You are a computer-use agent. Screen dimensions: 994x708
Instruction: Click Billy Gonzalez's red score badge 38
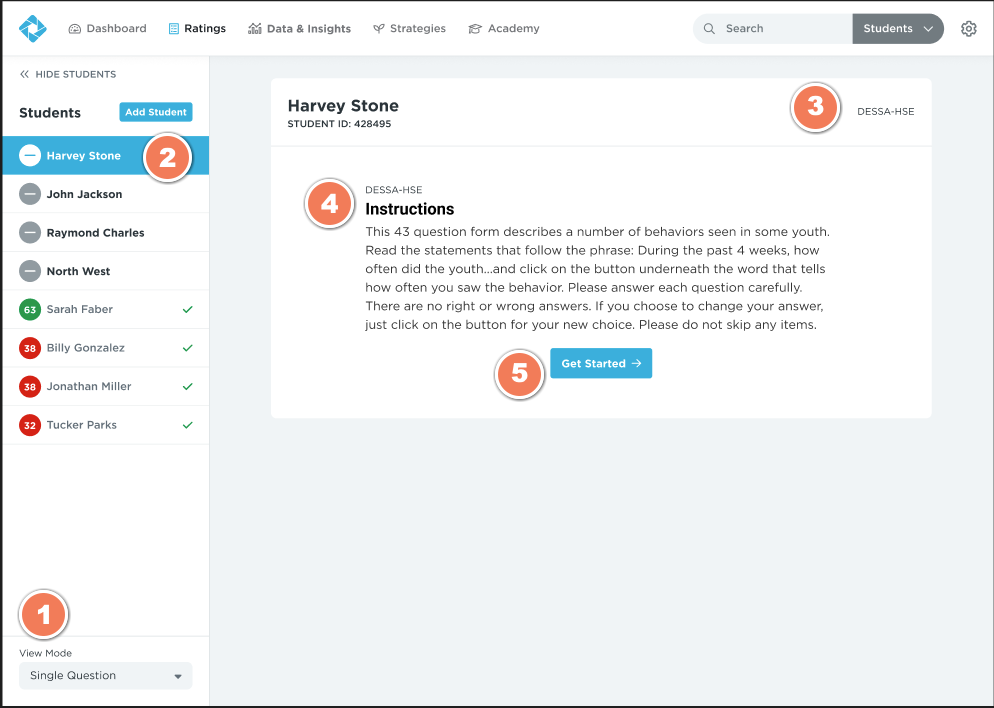[x=30, y=348]
